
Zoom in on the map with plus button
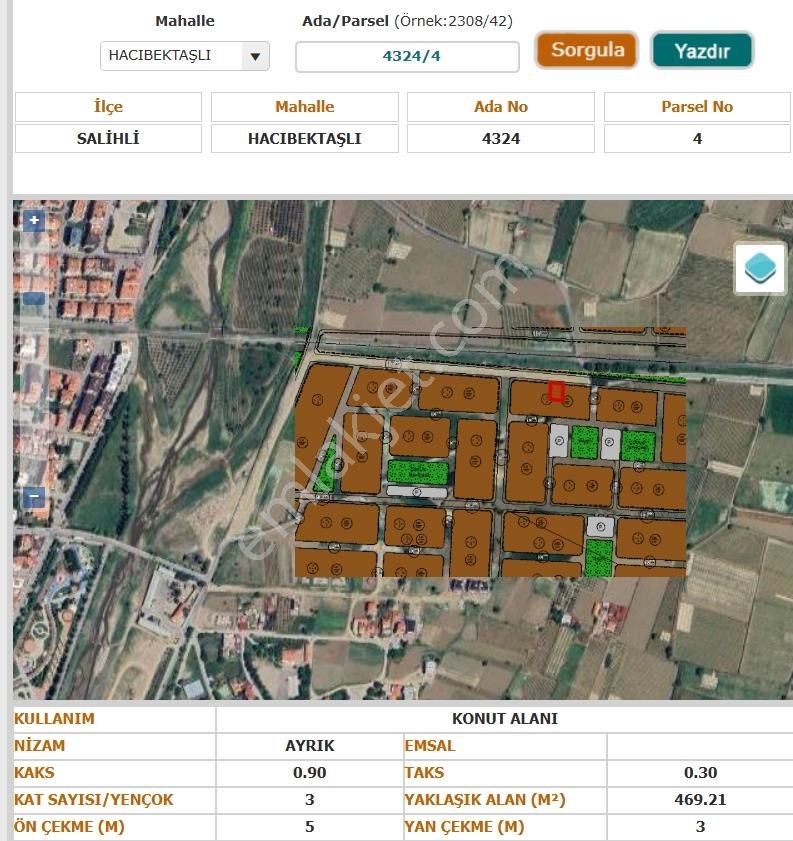coord(34,220)
